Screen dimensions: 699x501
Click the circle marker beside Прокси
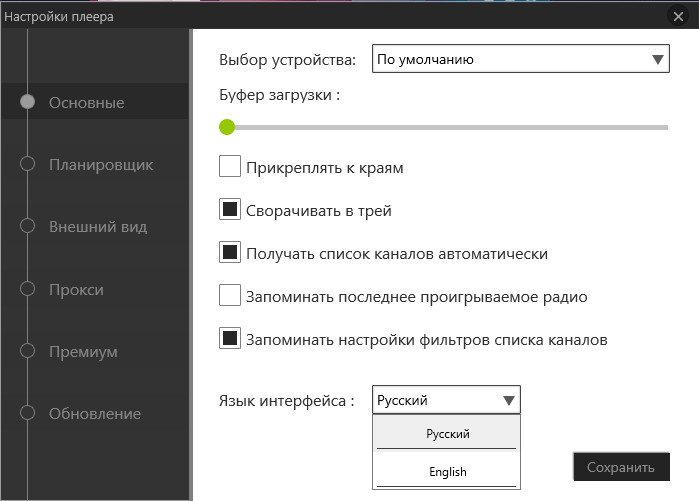point(27,288)
